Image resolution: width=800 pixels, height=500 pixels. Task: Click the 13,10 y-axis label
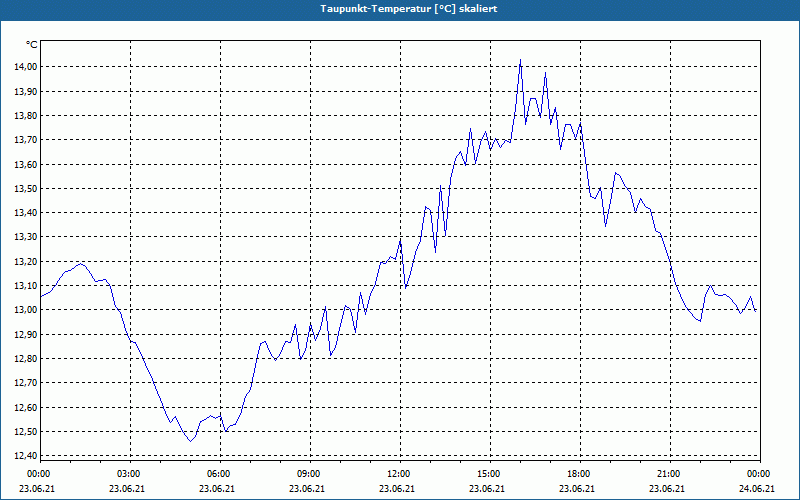pos(25,286)
